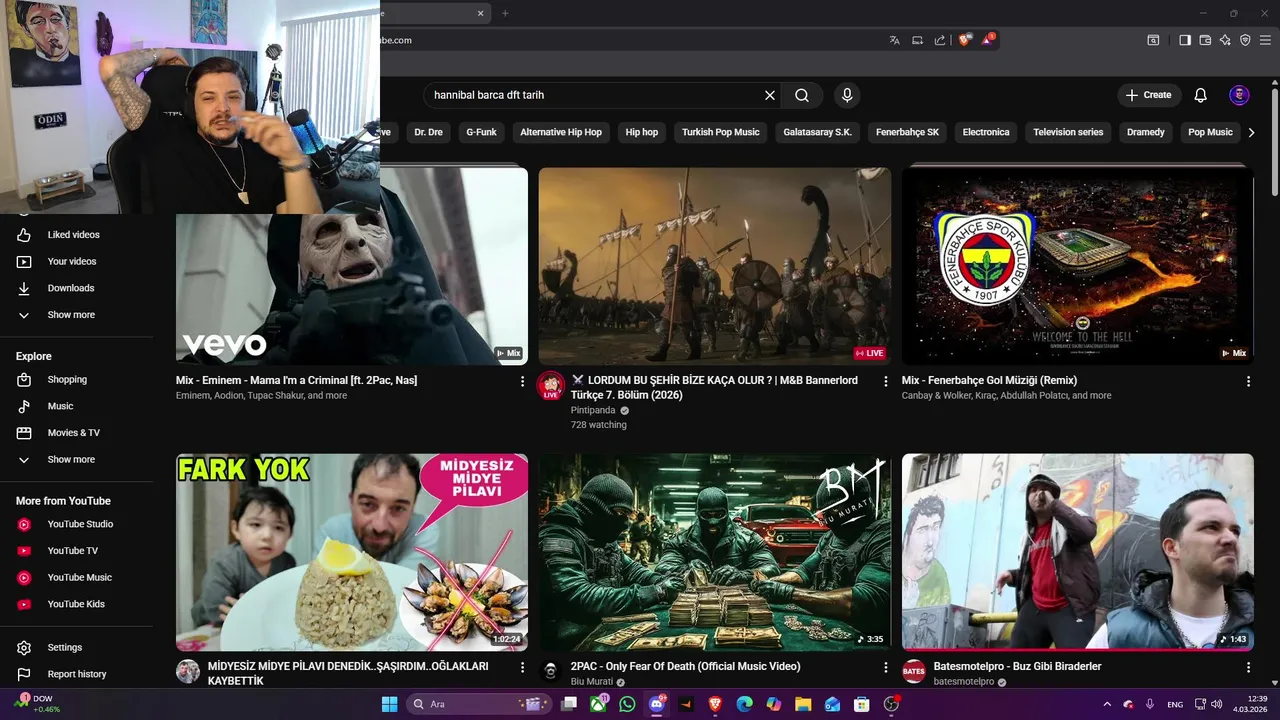Select the Dramedy filter chip
The image size is (1280, 720).
click(1146, 132)
